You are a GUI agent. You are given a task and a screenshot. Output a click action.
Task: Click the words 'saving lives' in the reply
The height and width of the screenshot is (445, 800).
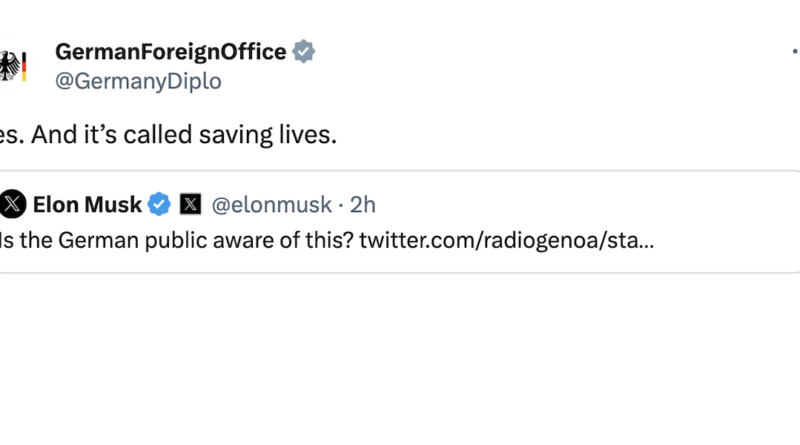coord(268,135)
